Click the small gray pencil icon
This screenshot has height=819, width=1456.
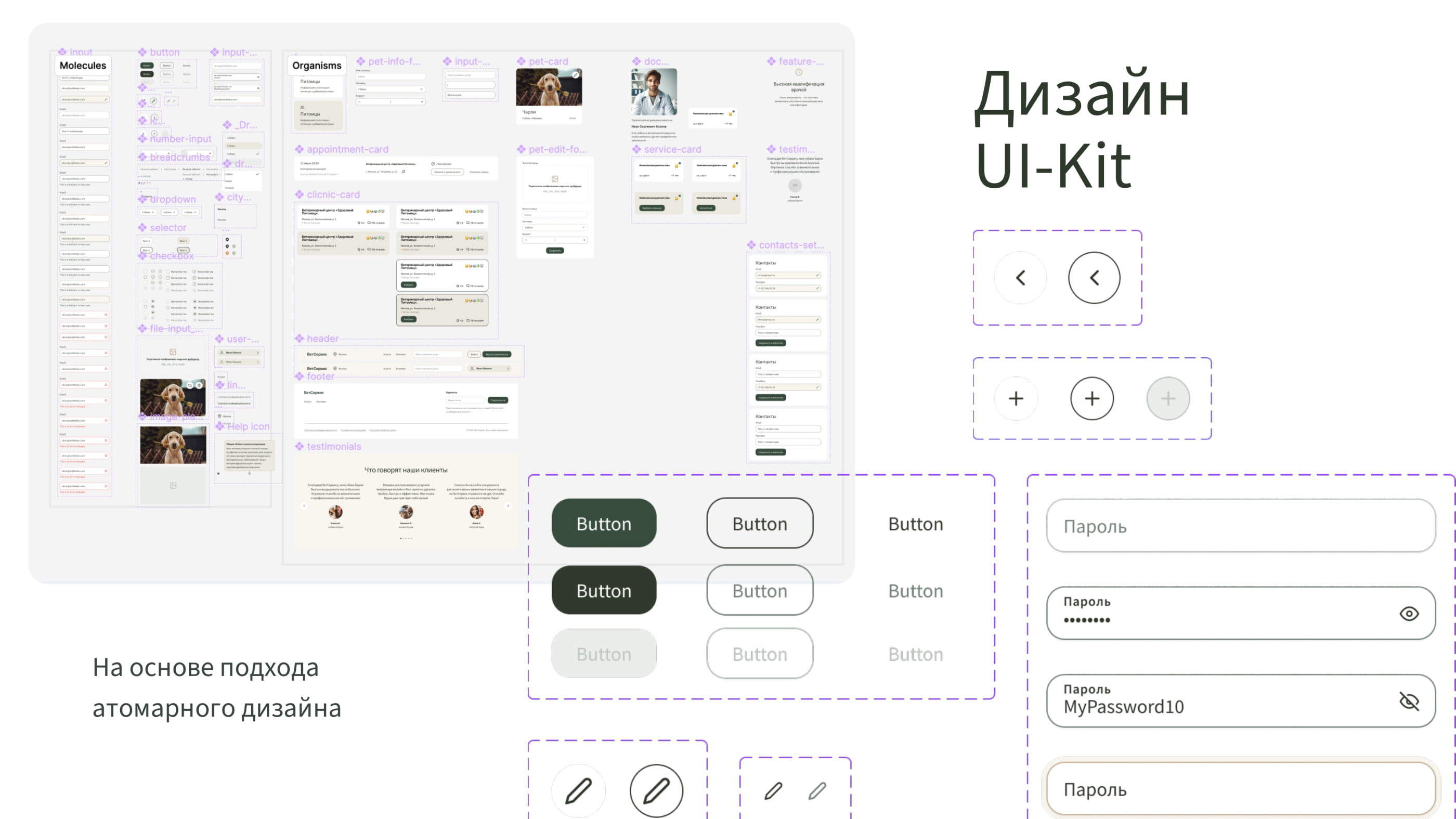pyautogui.click(x=817, y=790)
